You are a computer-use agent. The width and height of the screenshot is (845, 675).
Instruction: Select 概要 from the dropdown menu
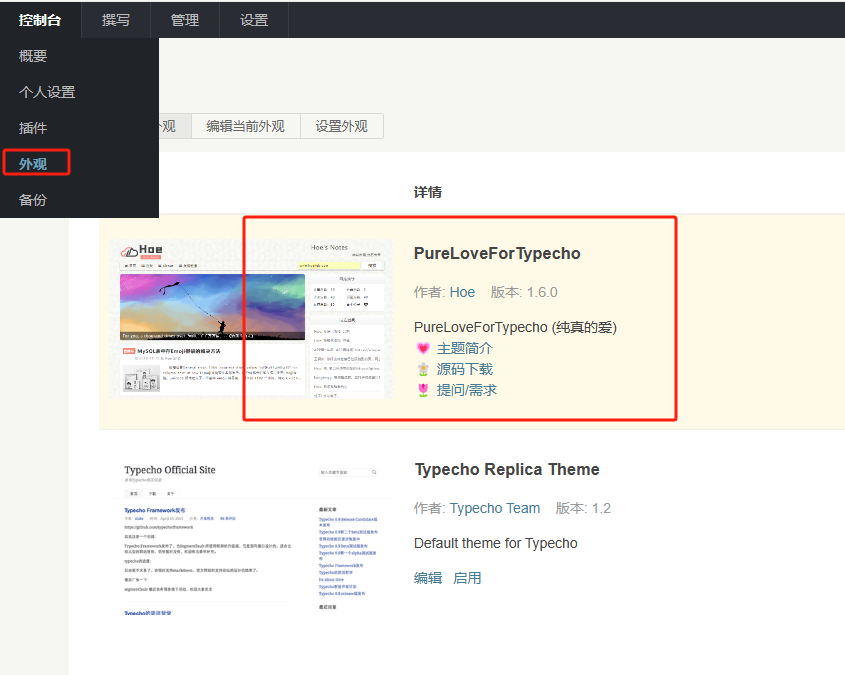click(x=33, y=56)
